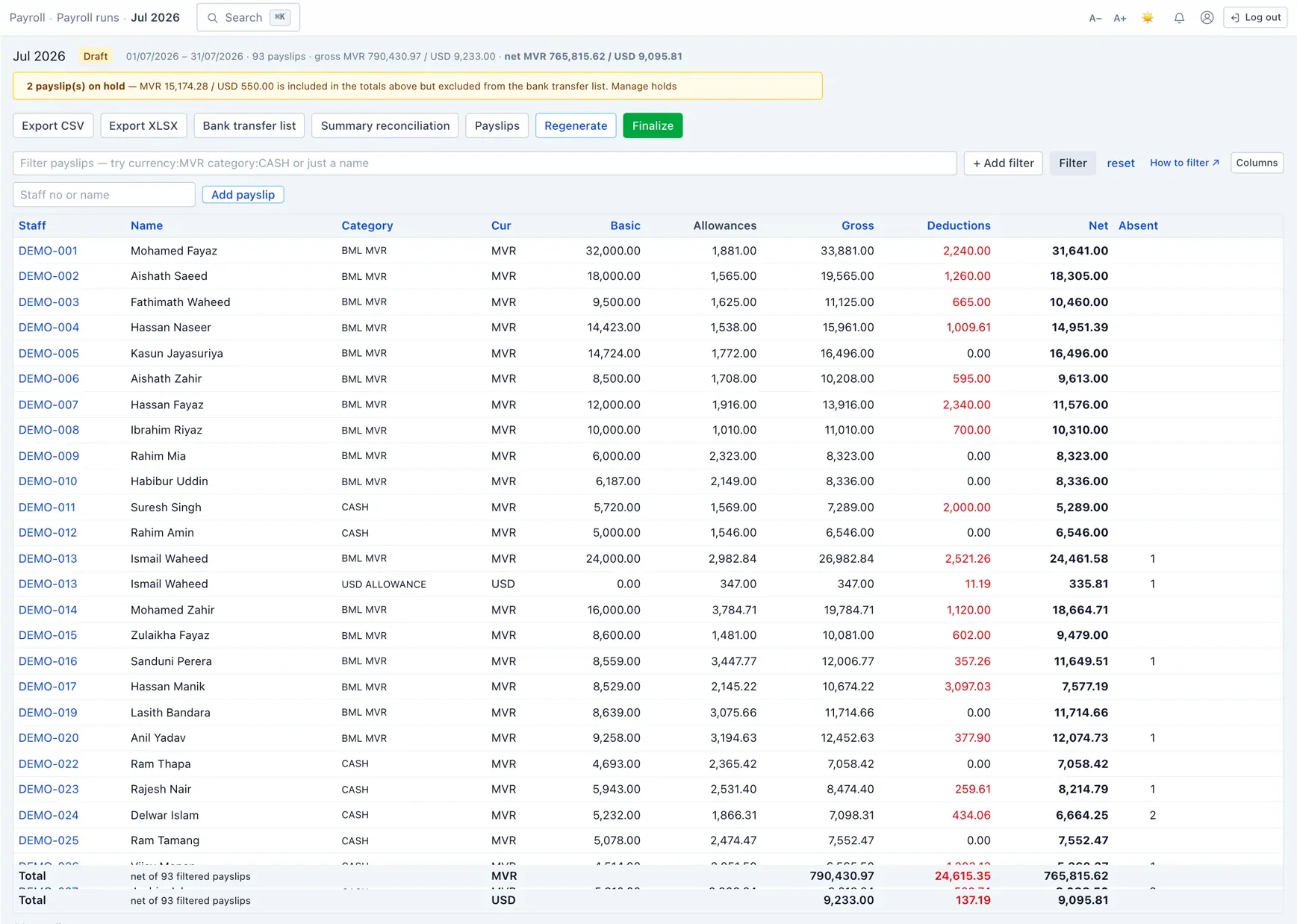Sort by the Category column header
The image size is (1297, 924).
[367, 225]
